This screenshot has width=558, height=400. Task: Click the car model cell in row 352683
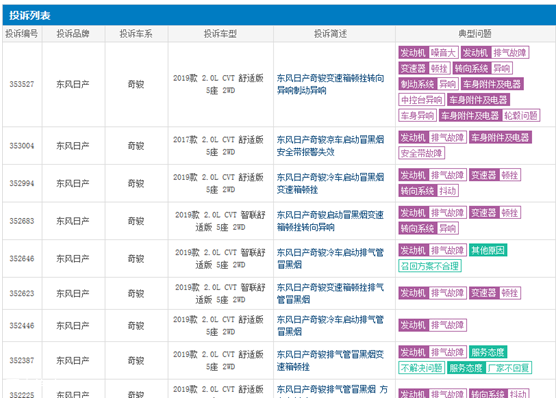(x=220, y=221)
